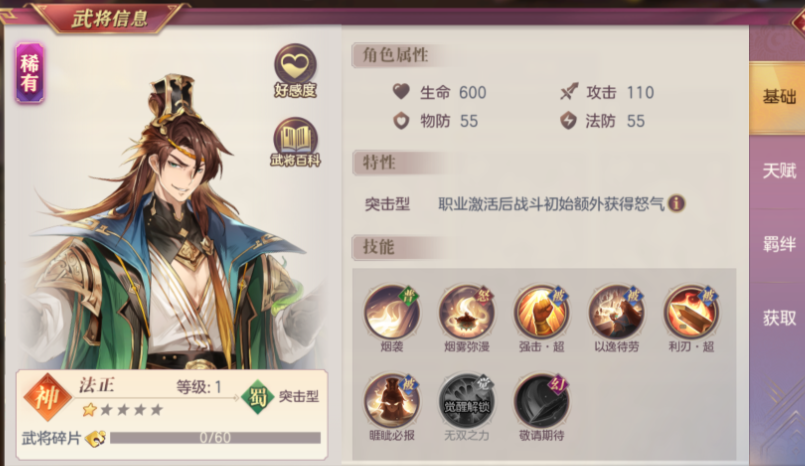Click the 武将碎片 puzzle piece icon

click(x=95, y=438)
